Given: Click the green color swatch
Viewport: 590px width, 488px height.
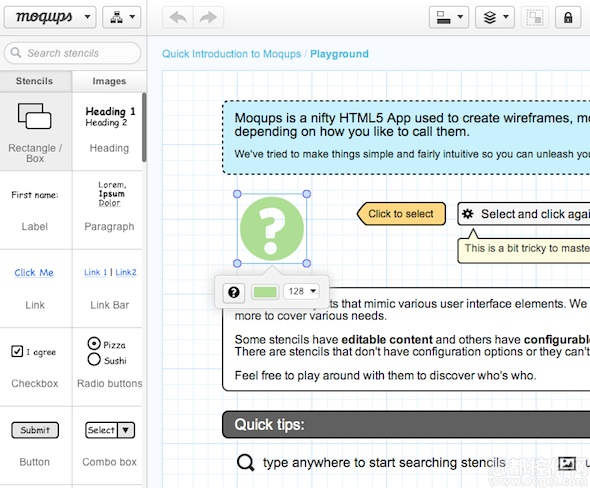Looking at the screenshot, I should 265,292.
